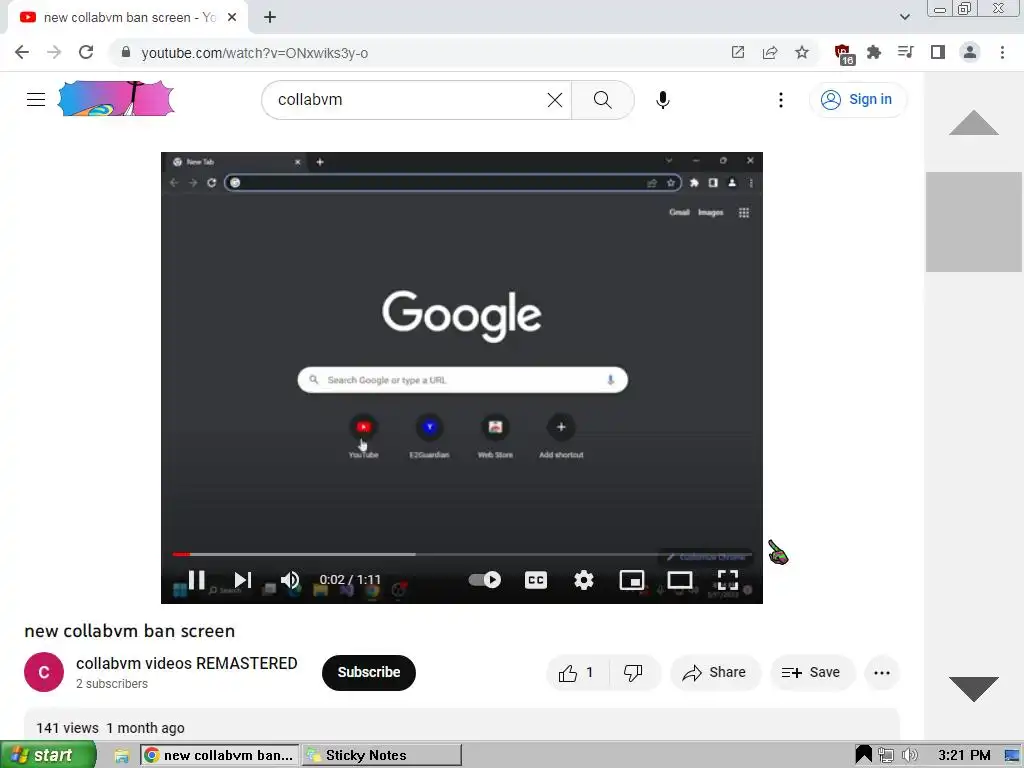This screenshot has width=1024, height=768.
Task: Click the gray scrollbar thumb
Action: pyautogui.click(x=974, y=222)
